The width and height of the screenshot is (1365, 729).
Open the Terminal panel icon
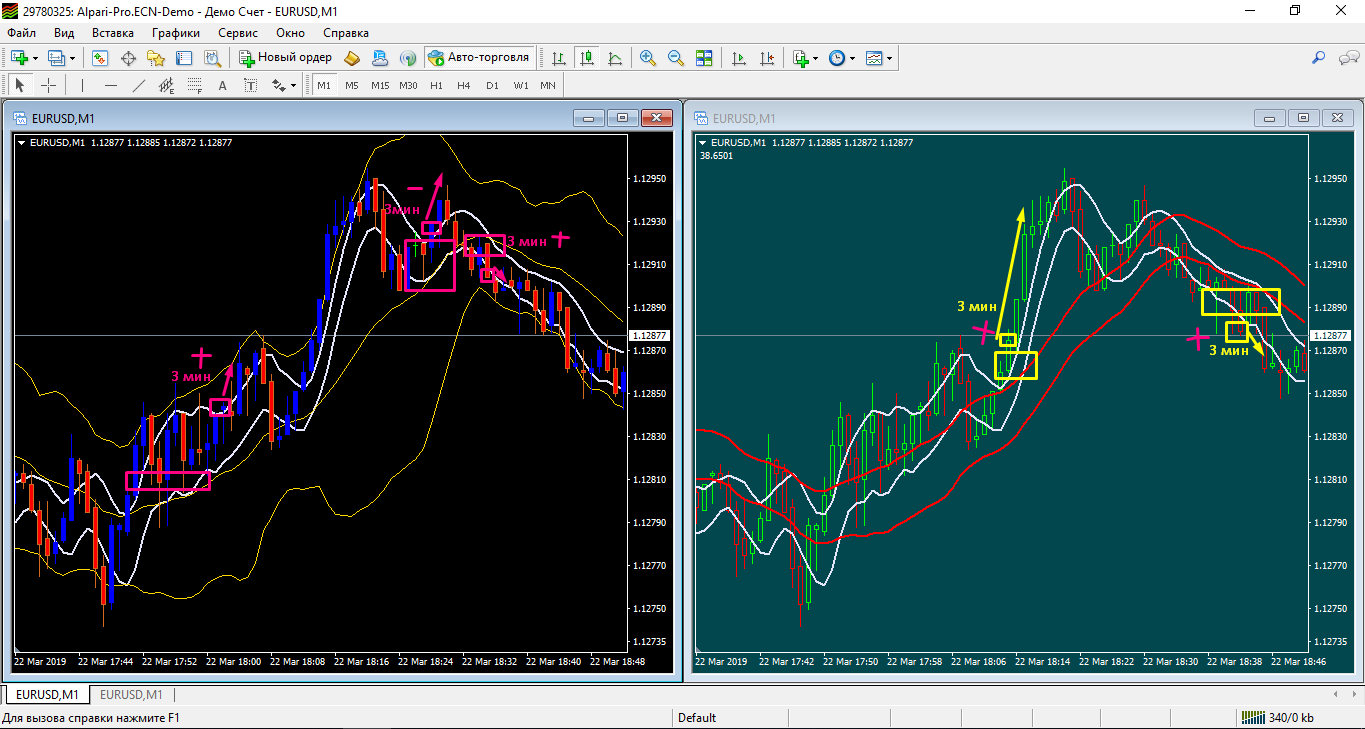184,58
